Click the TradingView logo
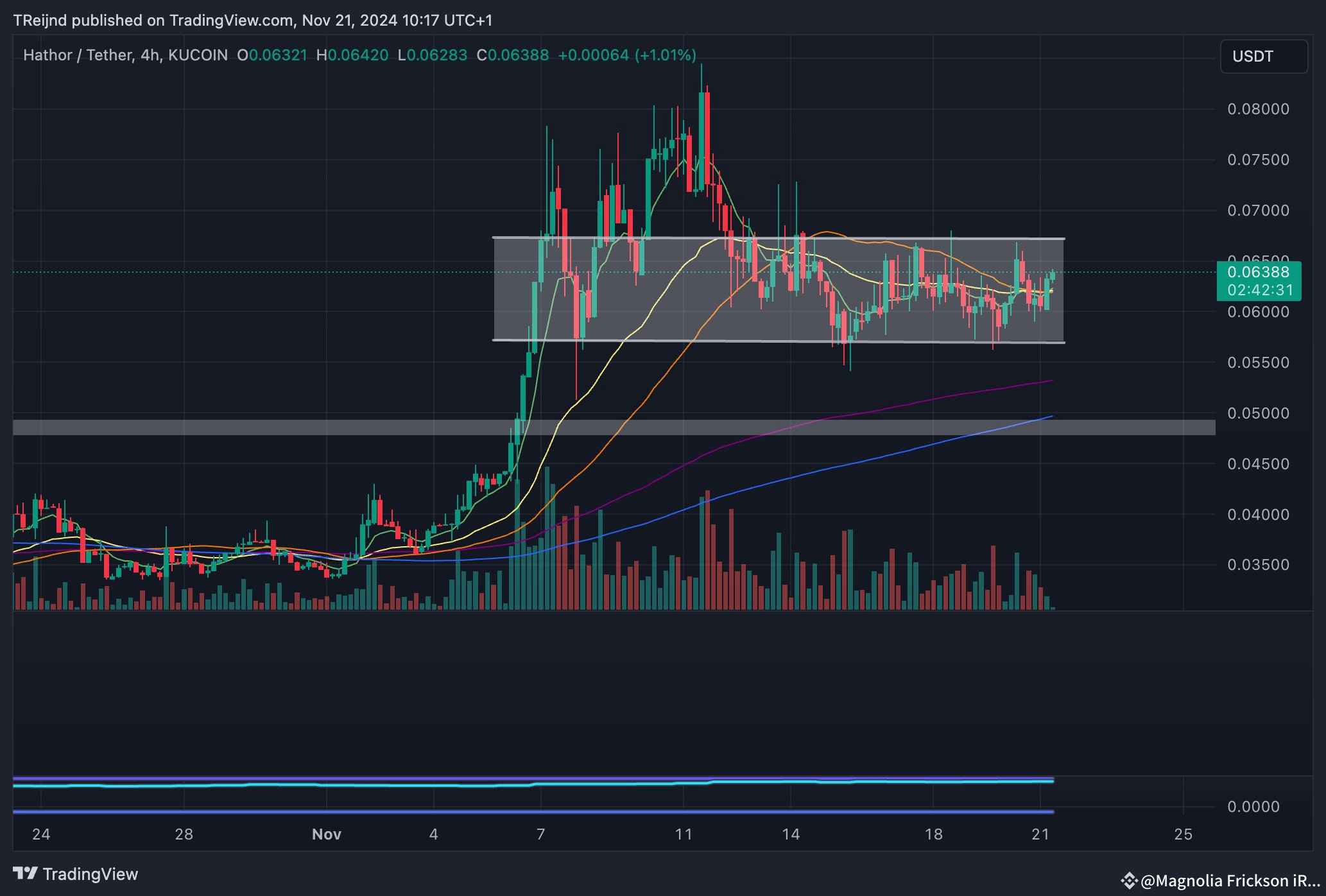Screen dimensions: 1326x896 (76, 874)
